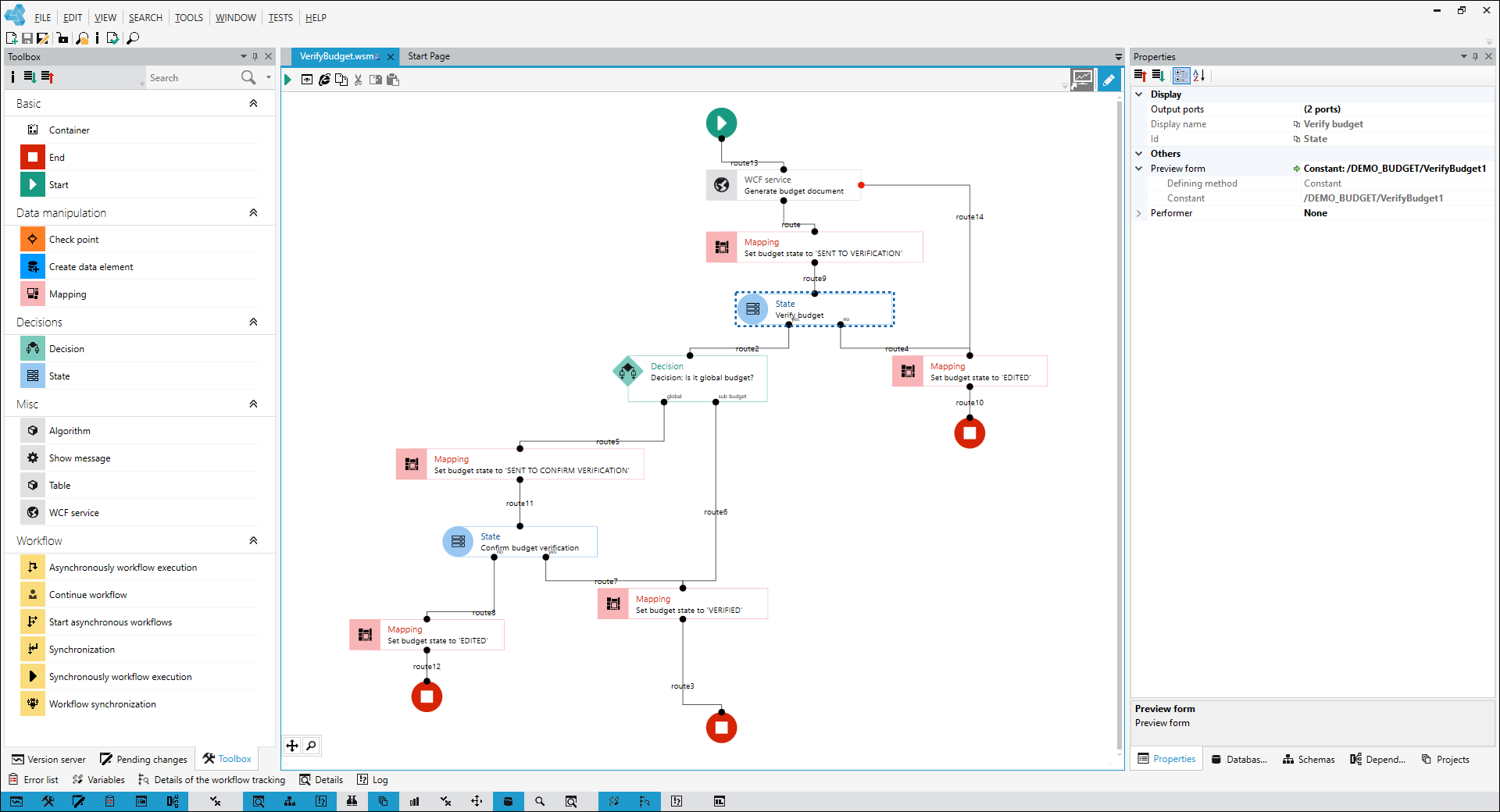Expand the Performer property
Image resolution: width=1500 pixels, height=812 pixels.
click(x=1138, y=212)
